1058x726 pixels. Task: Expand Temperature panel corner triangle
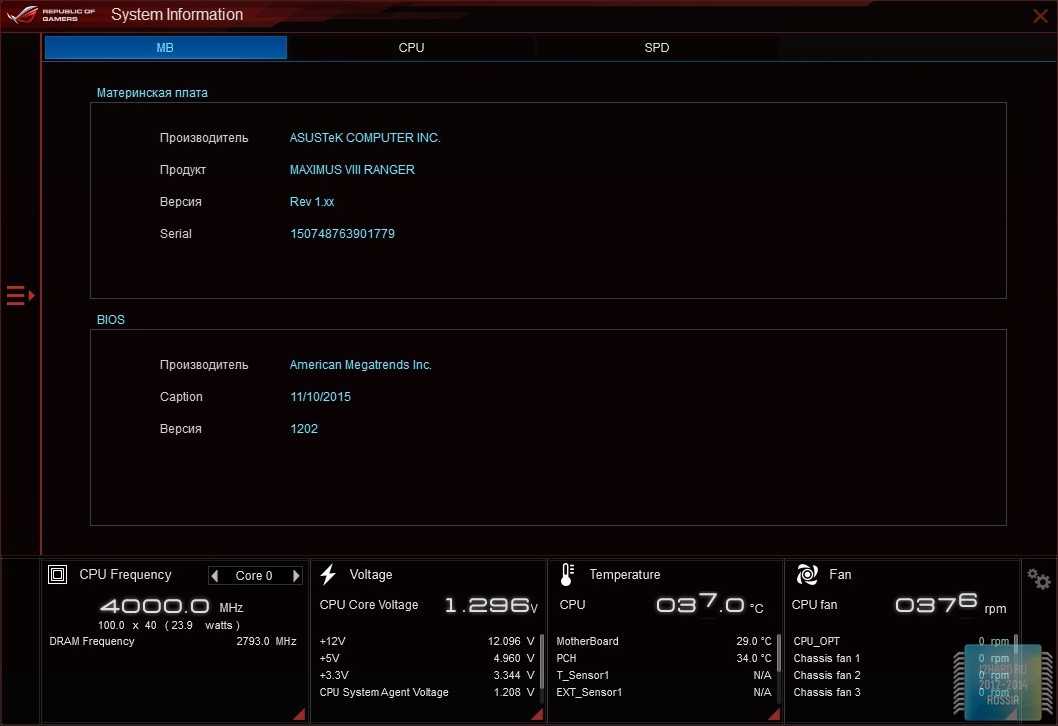coord(774,714)
